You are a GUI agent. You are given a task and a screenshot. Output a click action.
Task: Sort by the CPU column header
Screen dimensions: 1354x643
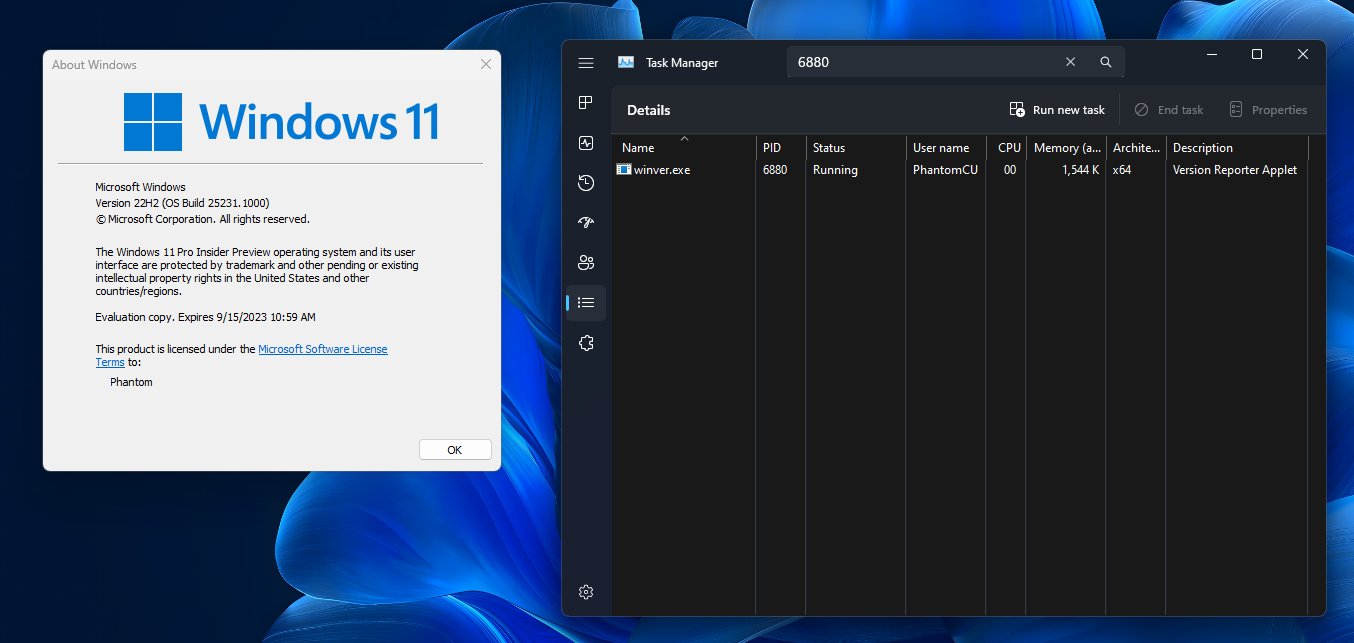[x=1007, y=147]
